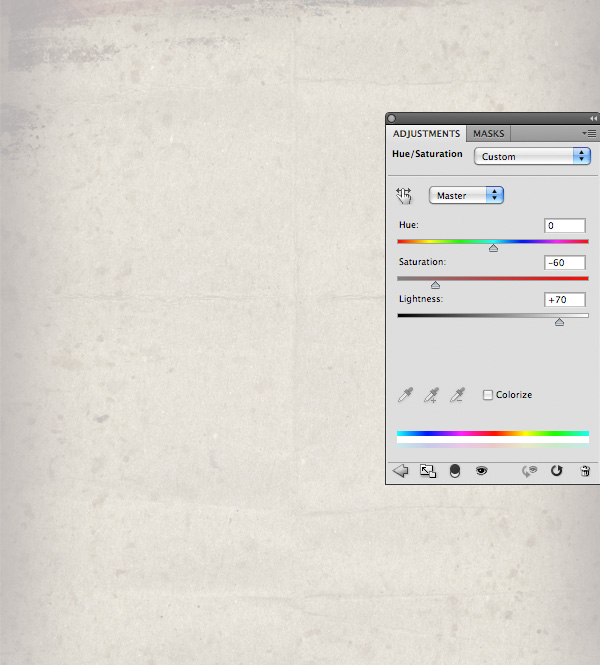Click the Lightness label
600x665 pixels.
(421, 299)
